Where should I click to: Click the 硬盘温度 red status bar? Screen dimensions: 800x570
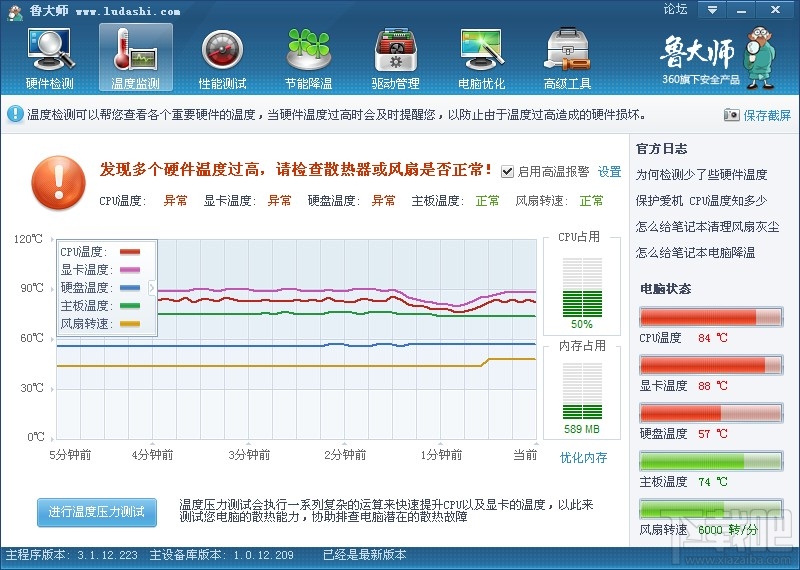[711, 413]
